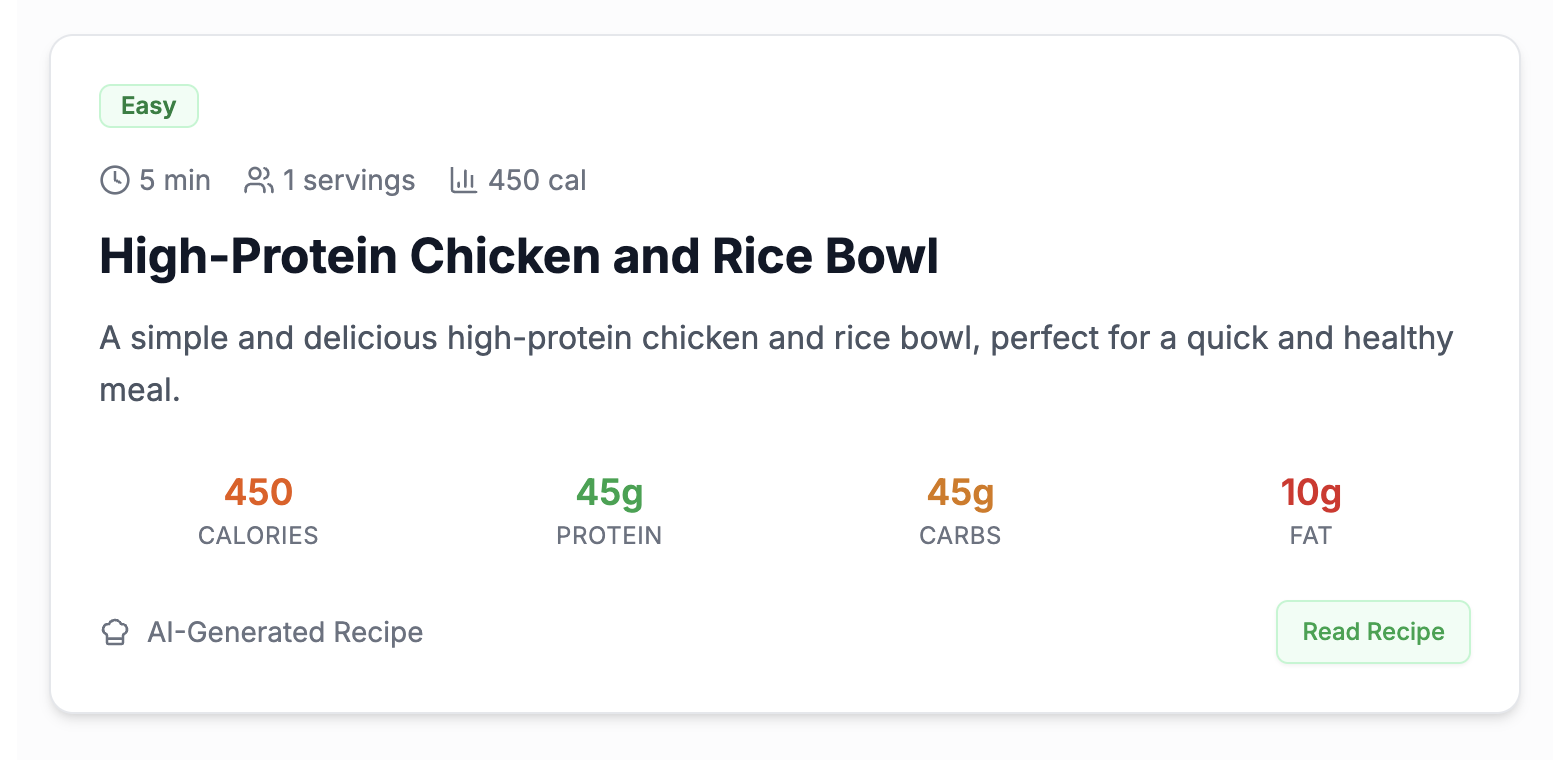Screen dimensions: 1566x760
Task: Click the bar chart icon by 450 cal
Action: (x=464, y=180)
